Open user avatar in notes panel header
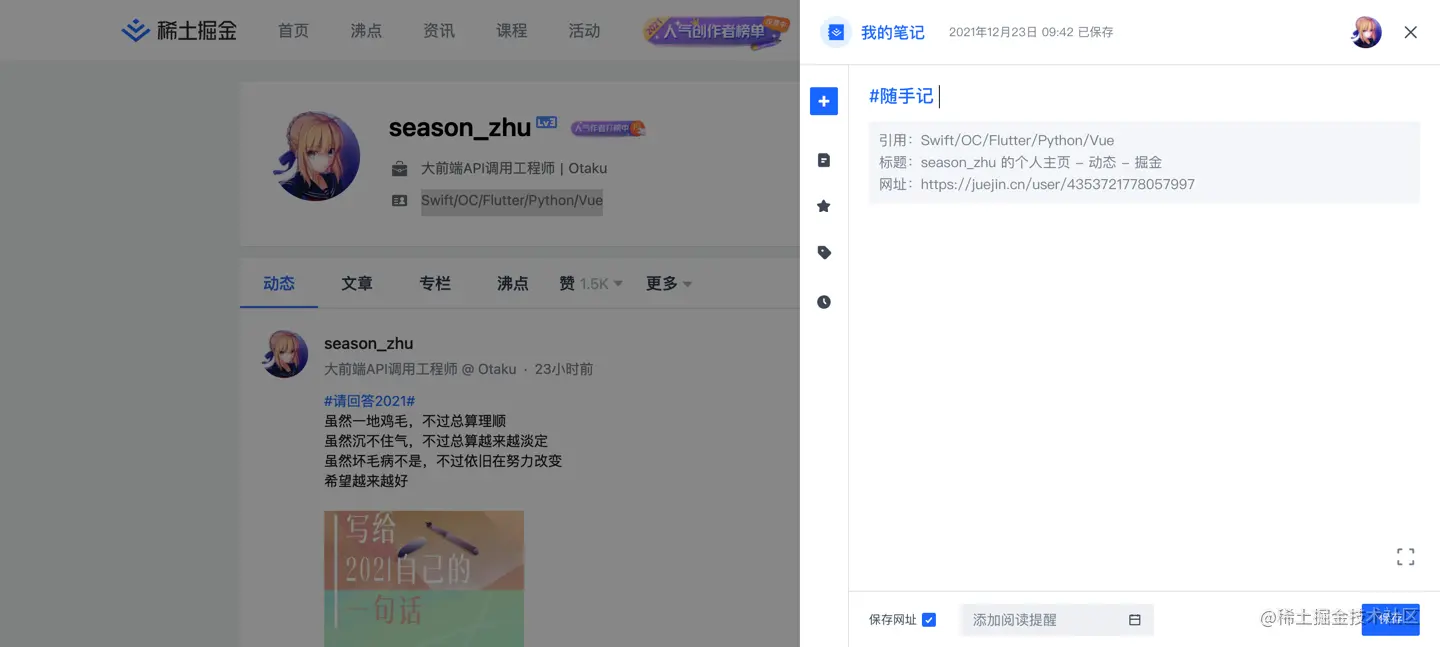The height and width of the screenshot is (647, 1440). point(1366,32)
